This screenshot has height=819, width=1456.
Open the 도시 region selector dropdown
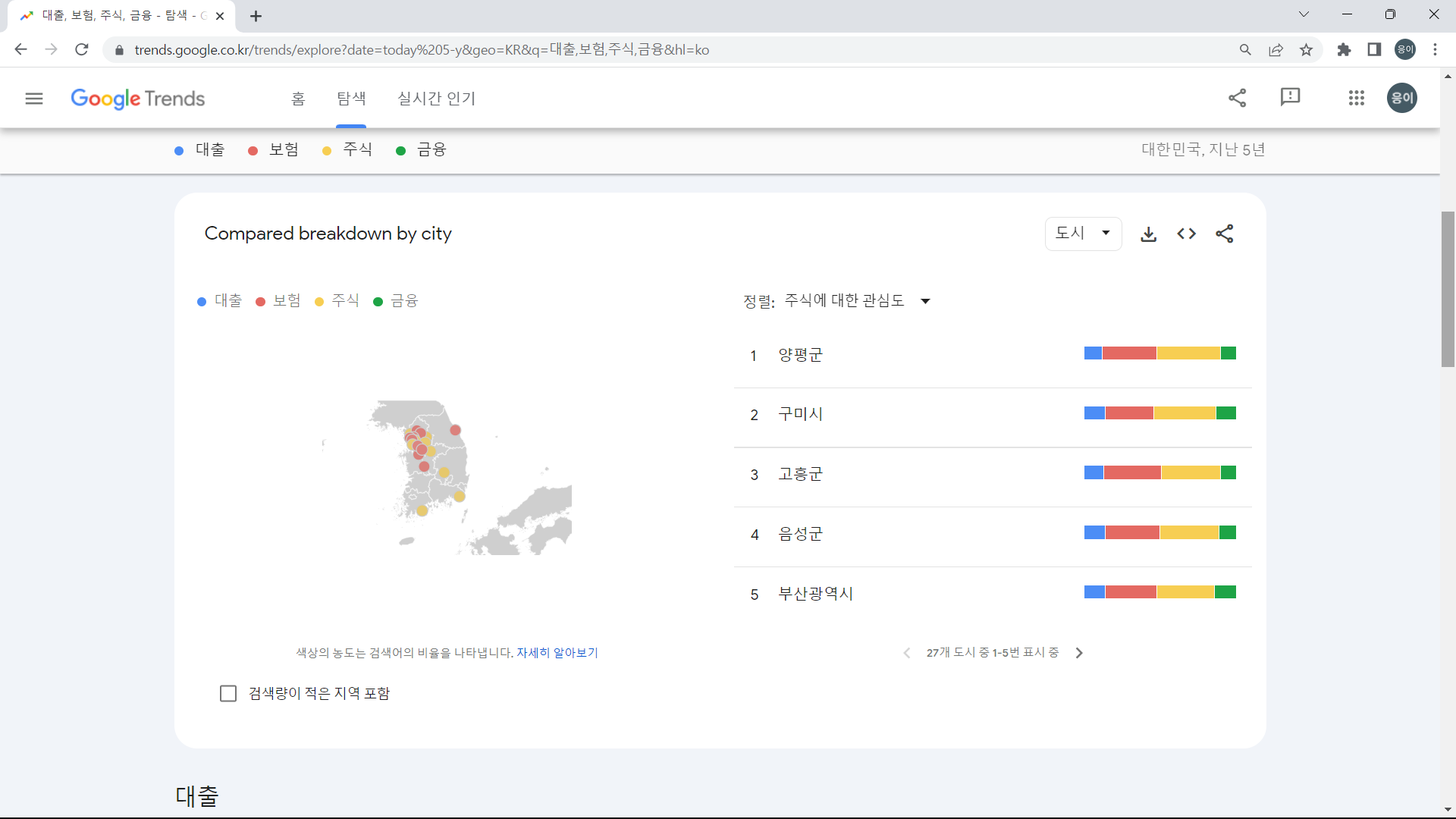1083,233
